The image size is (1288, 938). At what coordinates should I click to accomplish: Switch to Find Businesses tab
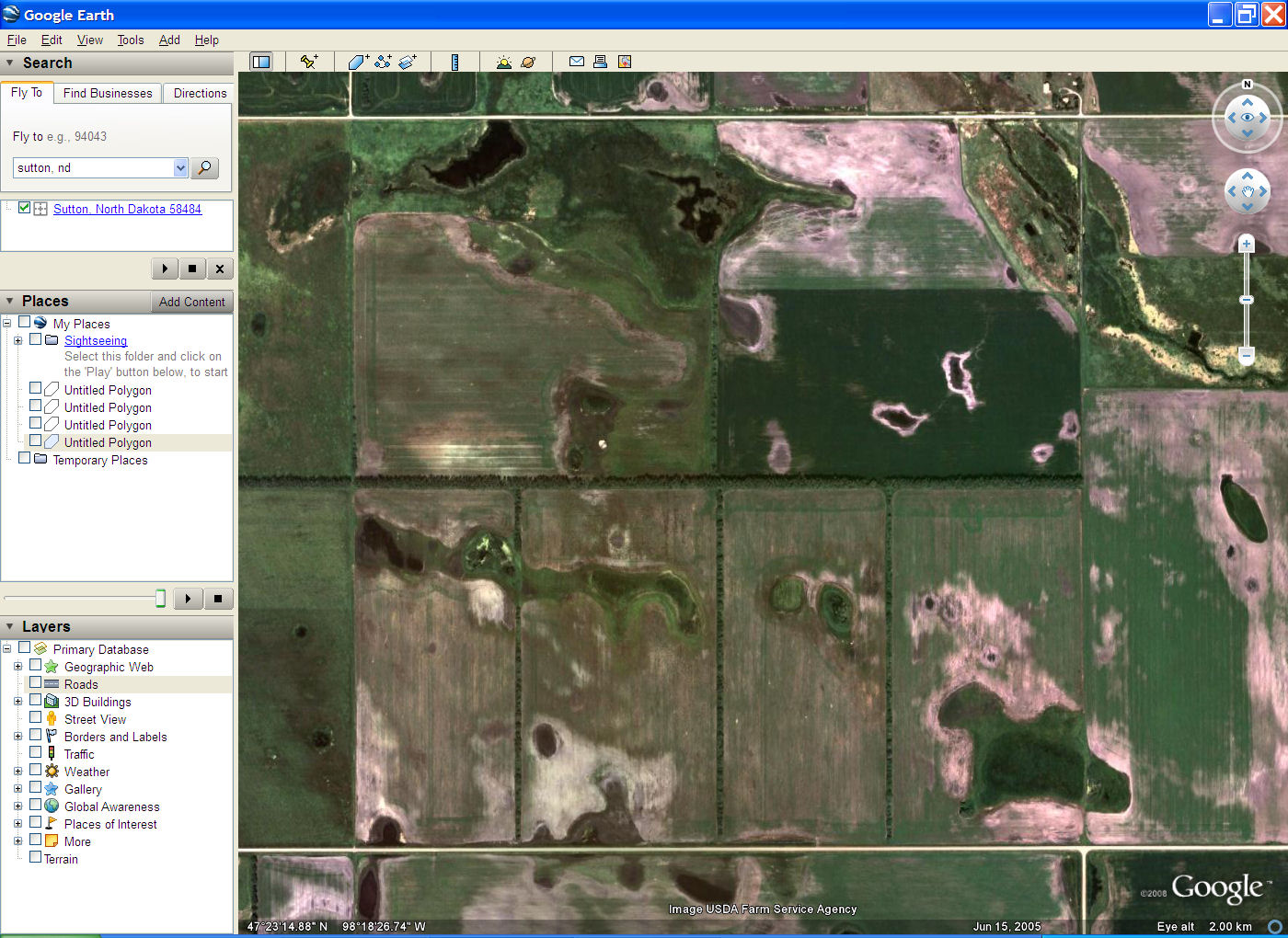[108, 93]
